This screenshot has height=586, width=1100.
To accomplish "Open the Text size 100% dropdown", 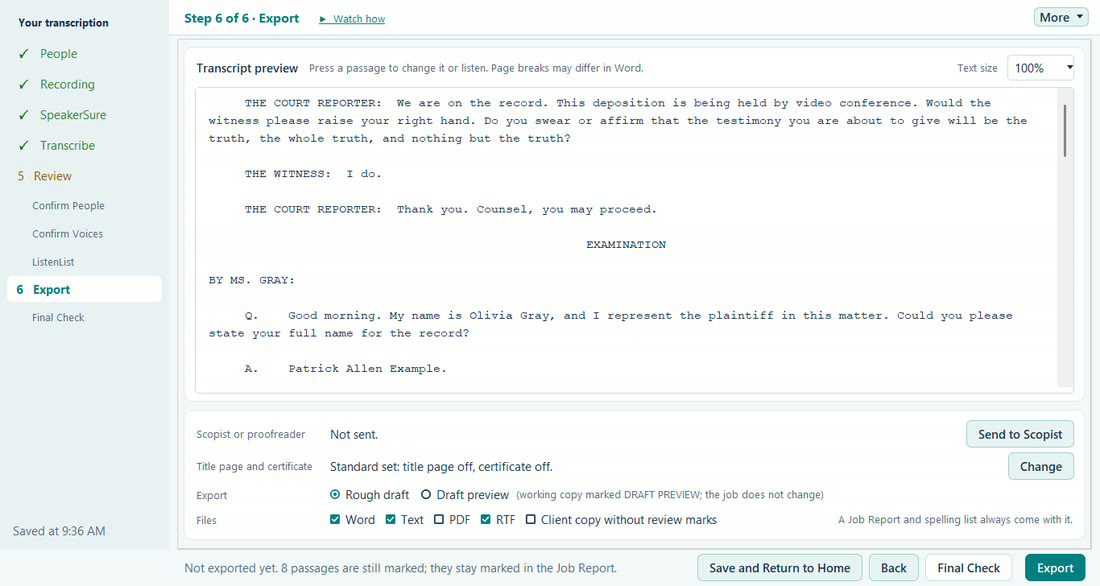I will pos(1040,68).
